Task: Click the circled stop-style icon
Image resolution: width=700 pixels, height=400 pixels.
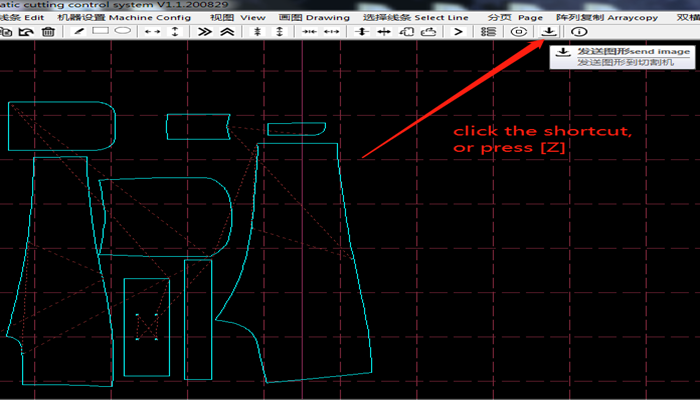Action: (x=518, y=32)
